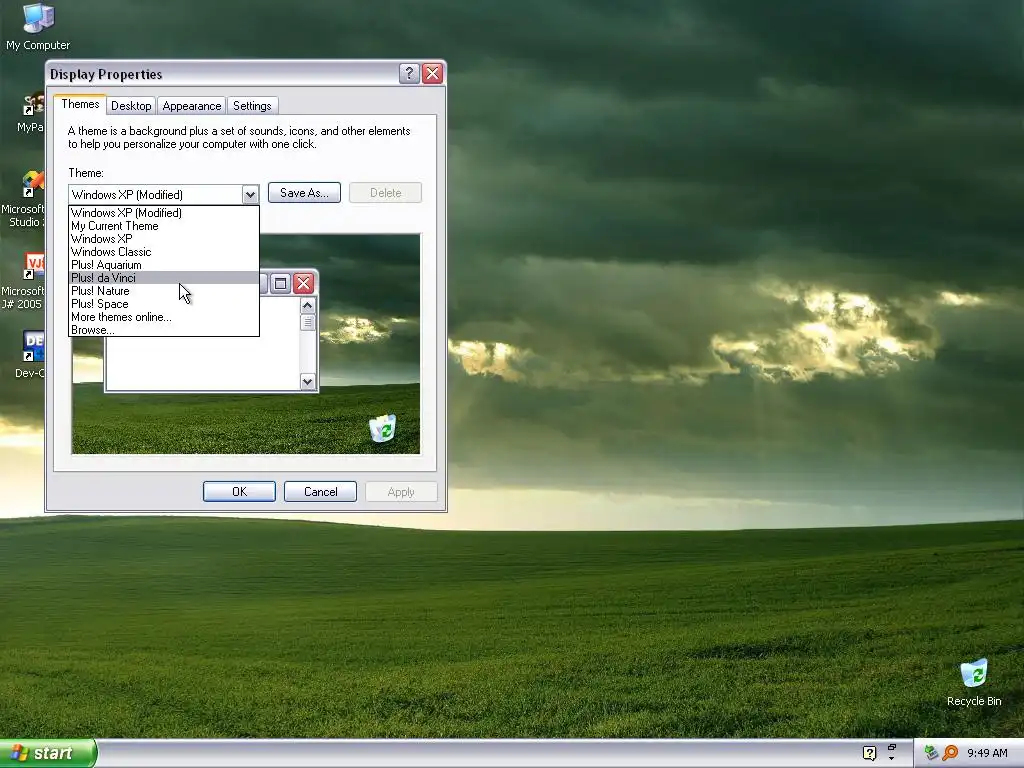The image size is (1024, 768).
Task: Choose Plus! Aquarium theme from the list
Action: click(163, 265)
